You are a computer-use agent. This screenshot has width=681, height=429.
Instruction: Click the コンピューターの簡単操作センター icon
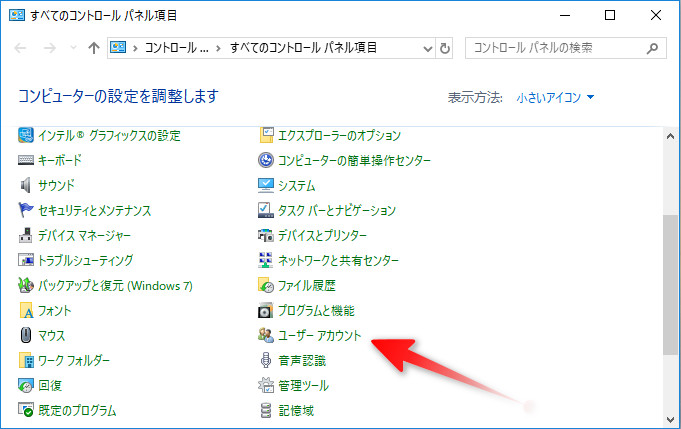click(x=266, y=160)
